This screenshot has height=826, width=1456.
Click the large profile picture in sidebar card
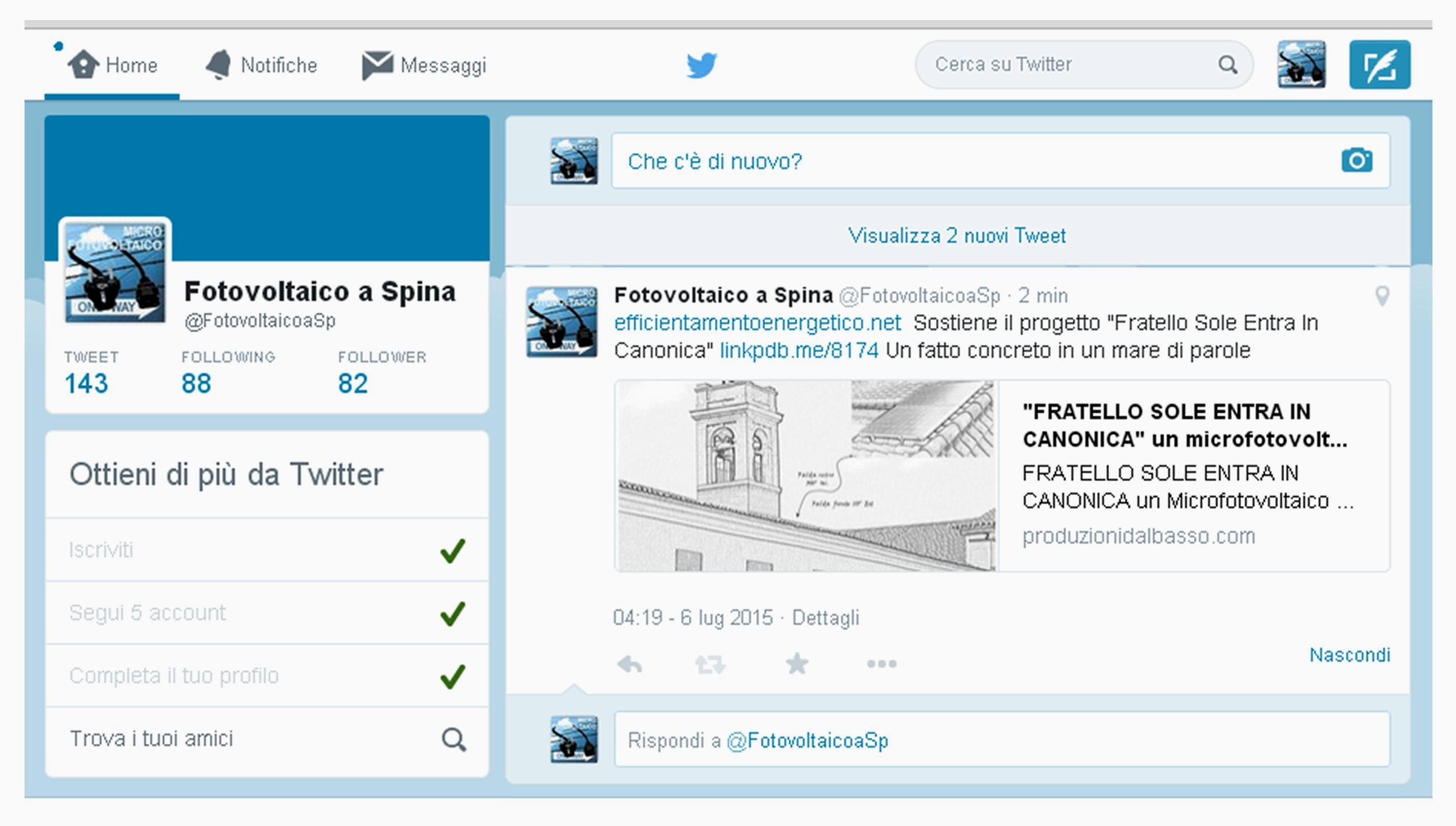click(x=115, y=273)
